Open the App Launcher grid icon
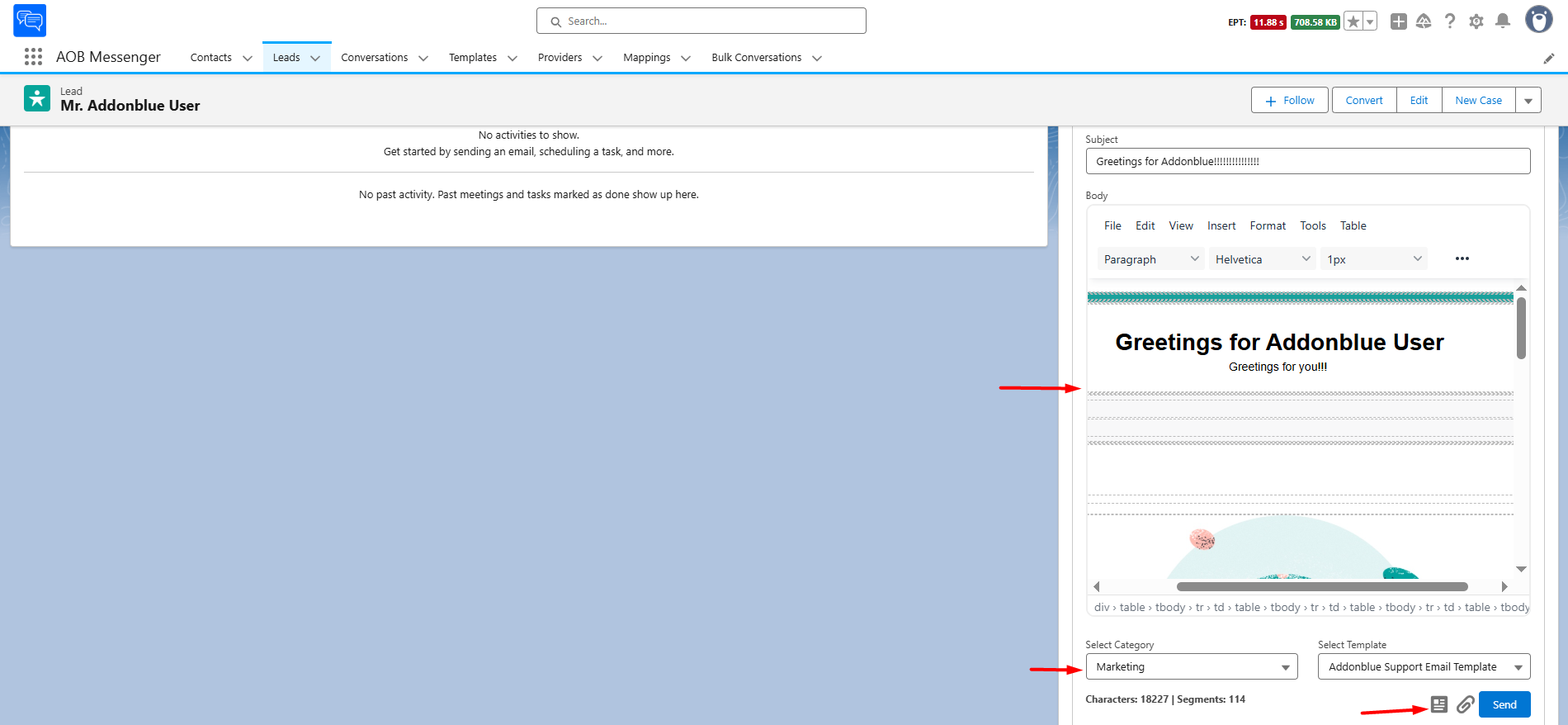Viewport: 1568px width, 725px height. pyautogui.click(x=33, y=57)
